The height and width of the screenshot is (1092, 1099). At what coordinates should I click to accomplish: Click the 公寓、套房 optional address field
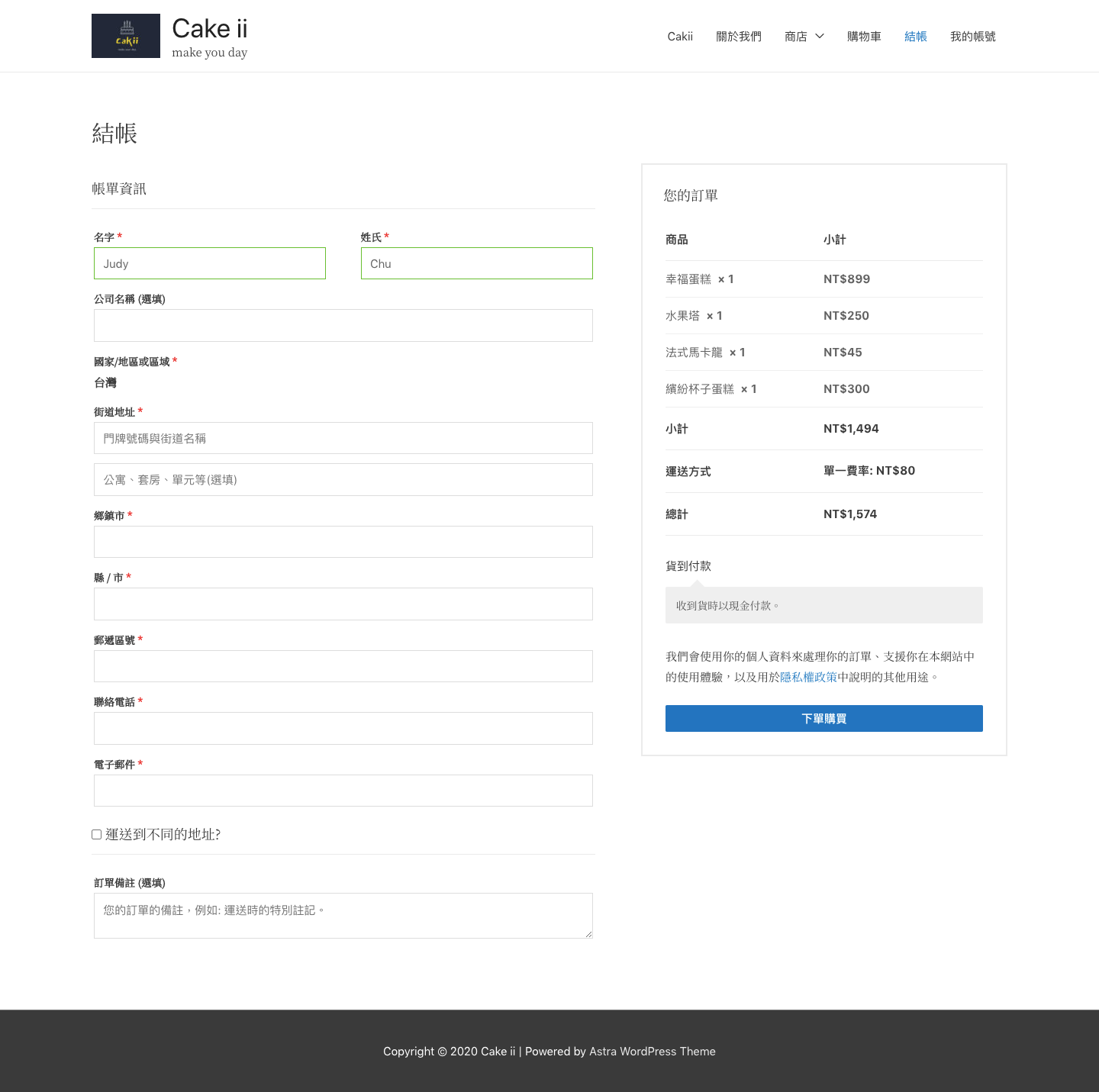pyautogui.click(x=343, y=480)
